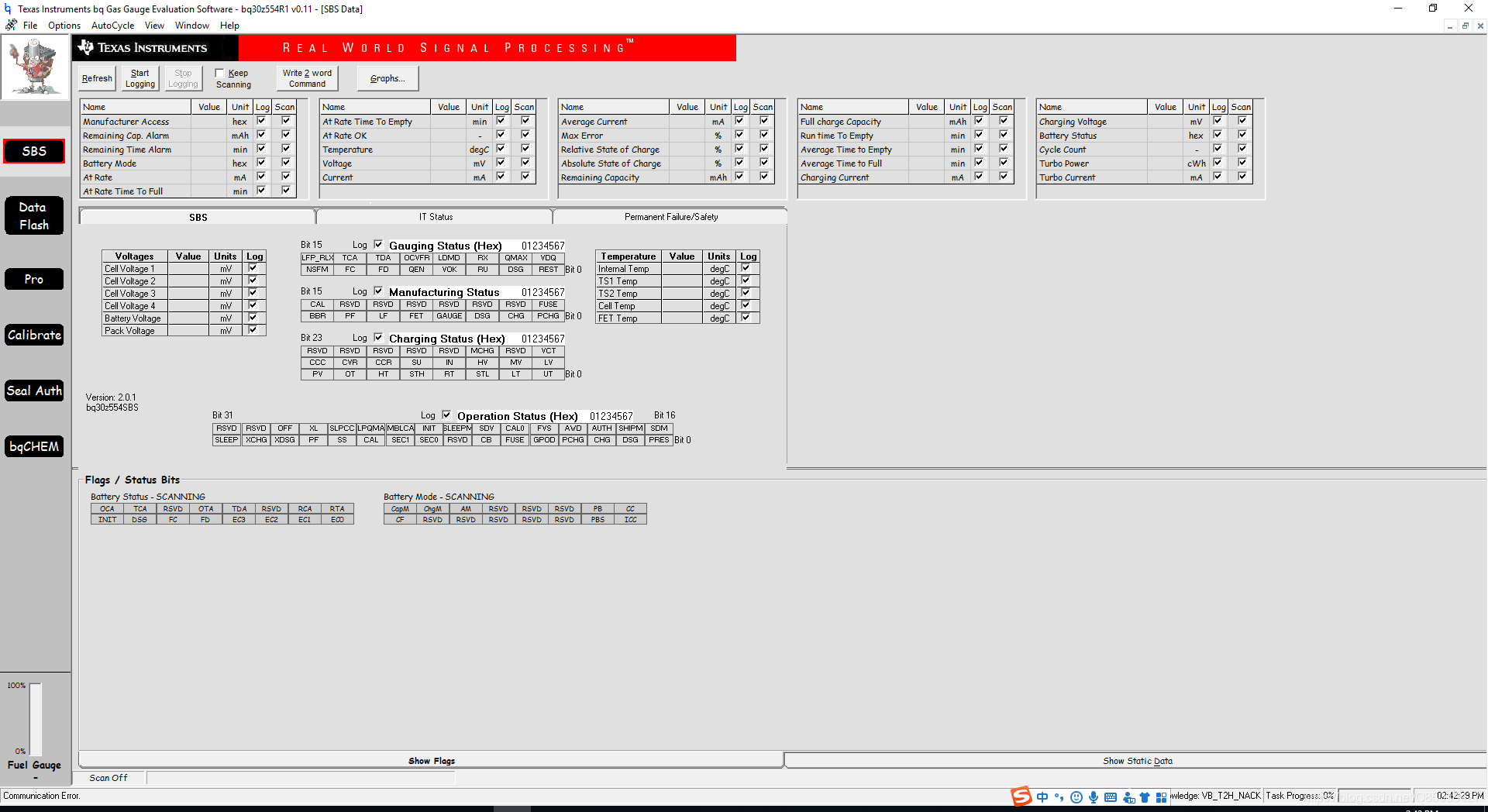The height and width of the screenshot is (812, 1488).
Task: Open the skin shirt icon in Sogou bar
Action: (1144, 797)
